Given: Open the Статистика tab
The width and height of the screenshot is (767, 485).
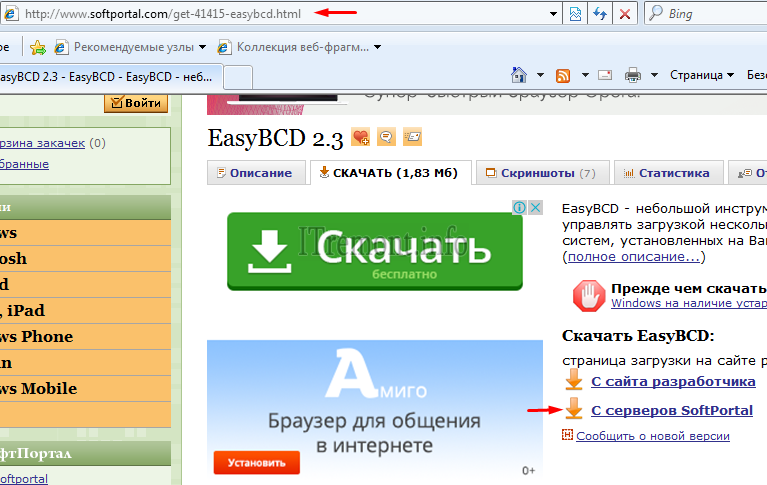Looking at the screenshot, I should point(668,173).
